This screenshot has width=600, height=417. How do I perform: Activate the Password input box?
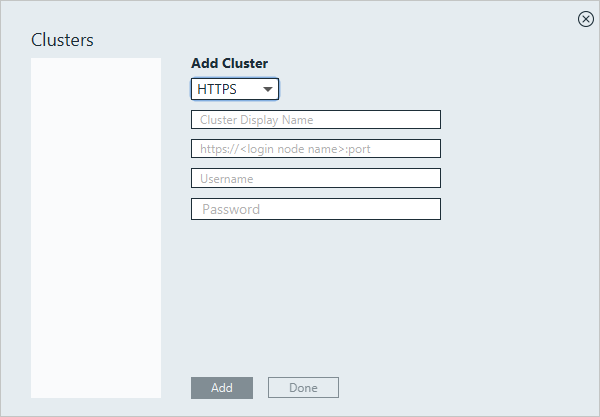pos(316,209)
